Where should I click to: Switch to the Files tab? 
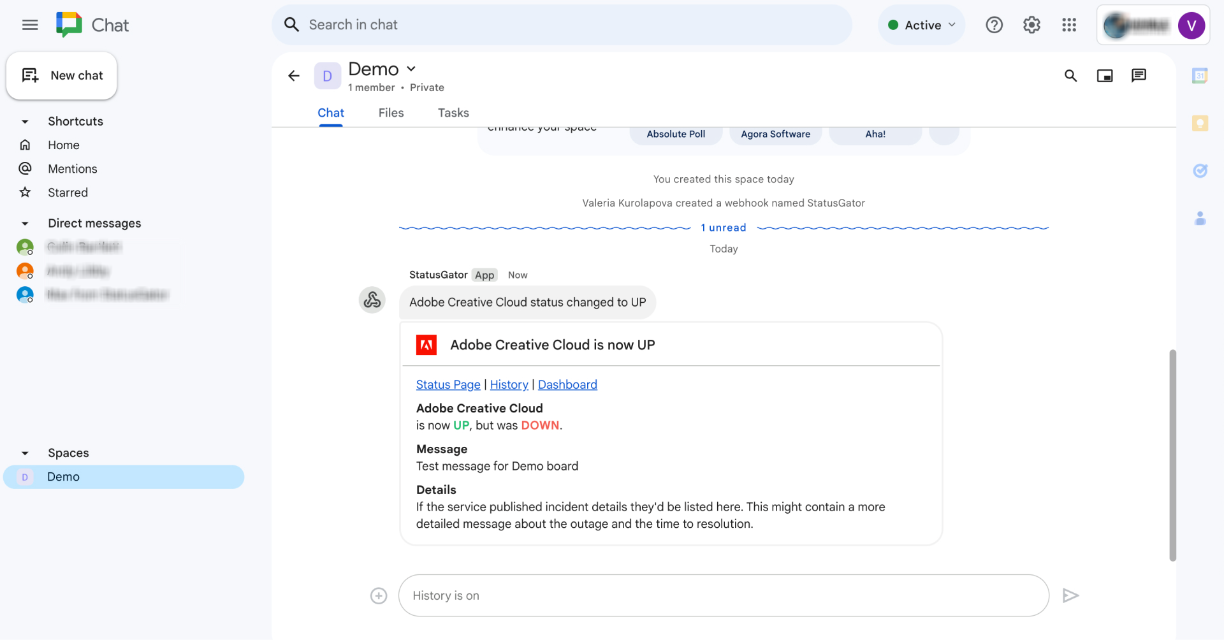pyautogui.click(x=391, y=113)
